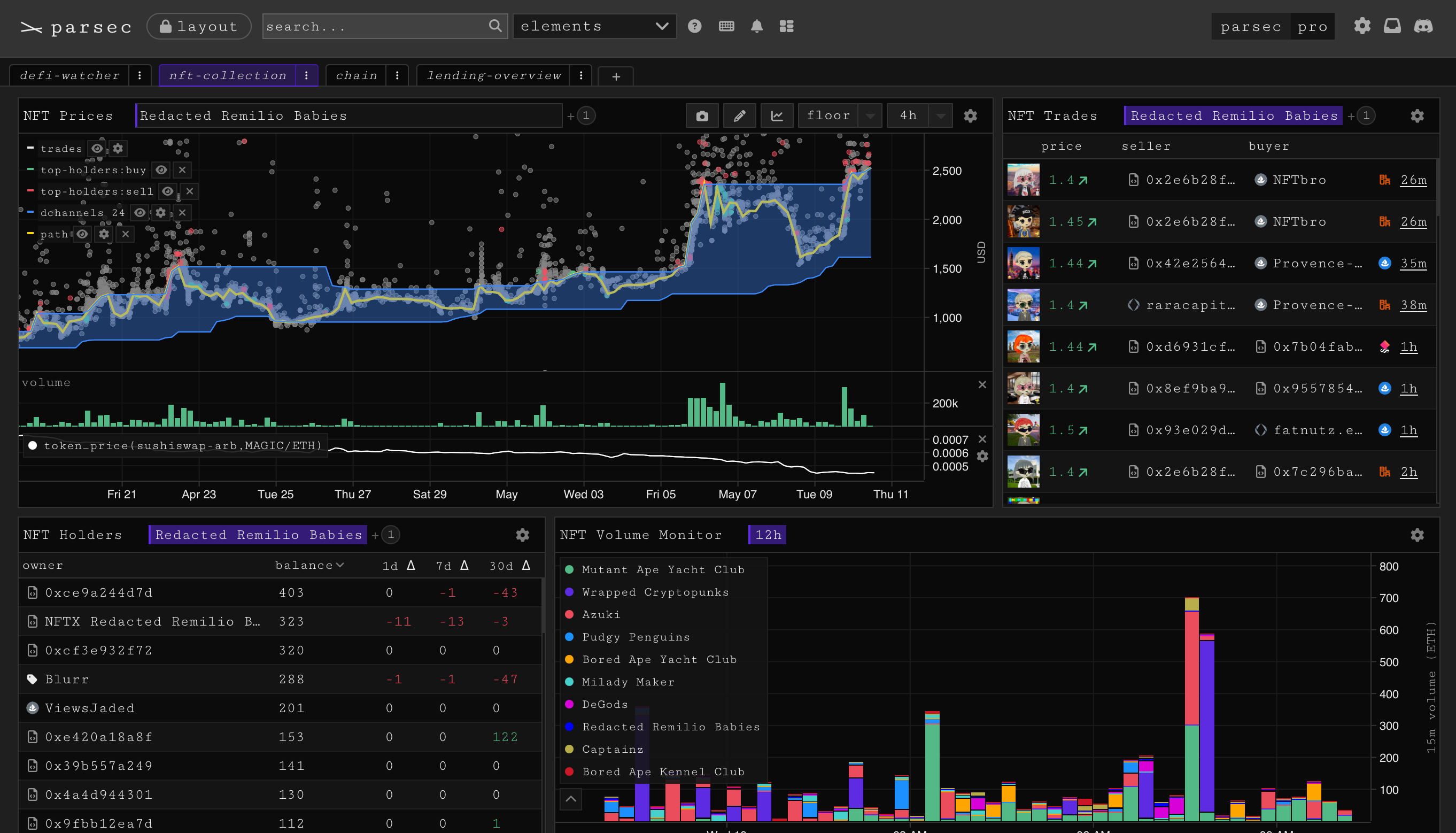Open settings gear for dchannels 24 legend
The image size is (1456, 833).
[x=161, y=213]
